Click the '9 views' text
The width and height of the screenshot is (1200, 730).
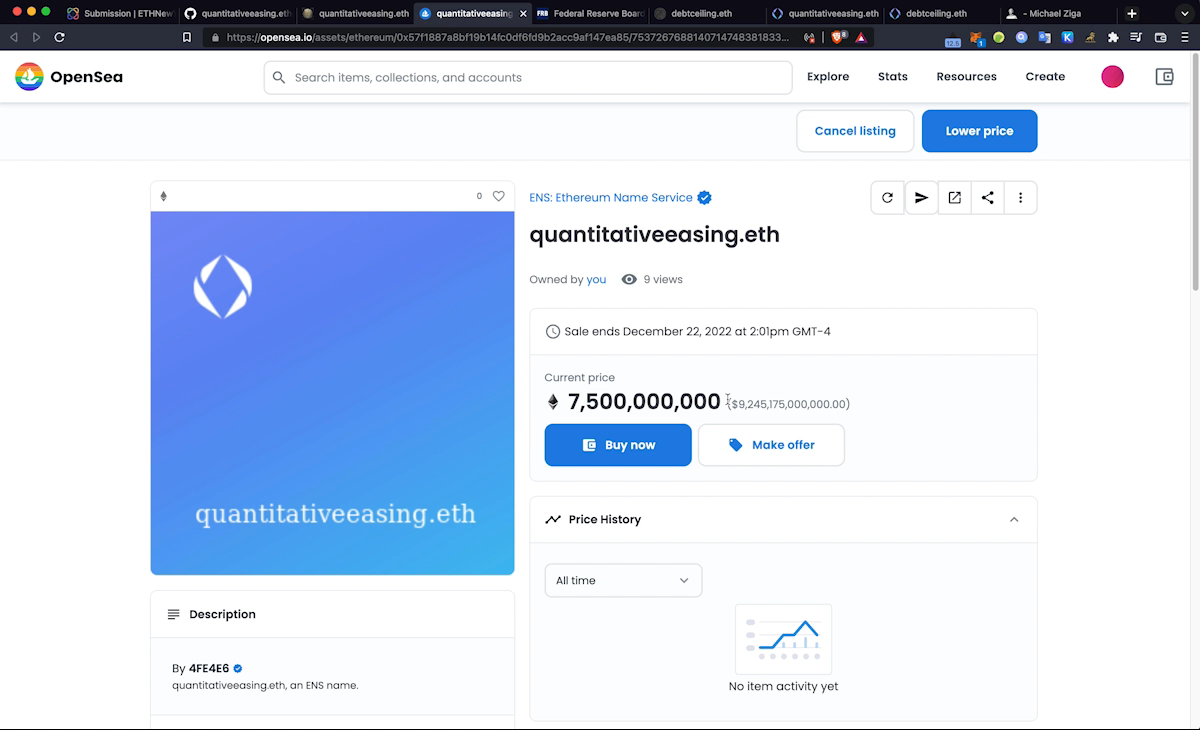(x=663, y=280)
